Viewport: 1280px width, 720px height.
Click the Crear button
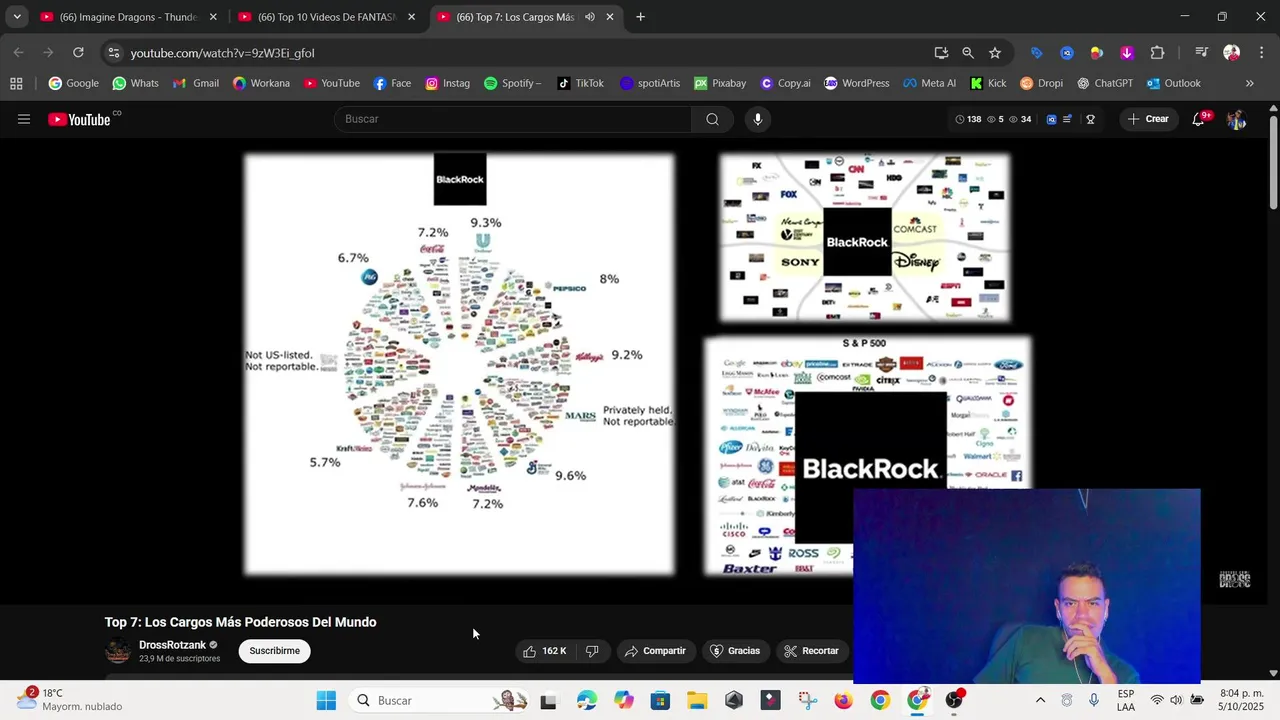(x=1148, y=119)
